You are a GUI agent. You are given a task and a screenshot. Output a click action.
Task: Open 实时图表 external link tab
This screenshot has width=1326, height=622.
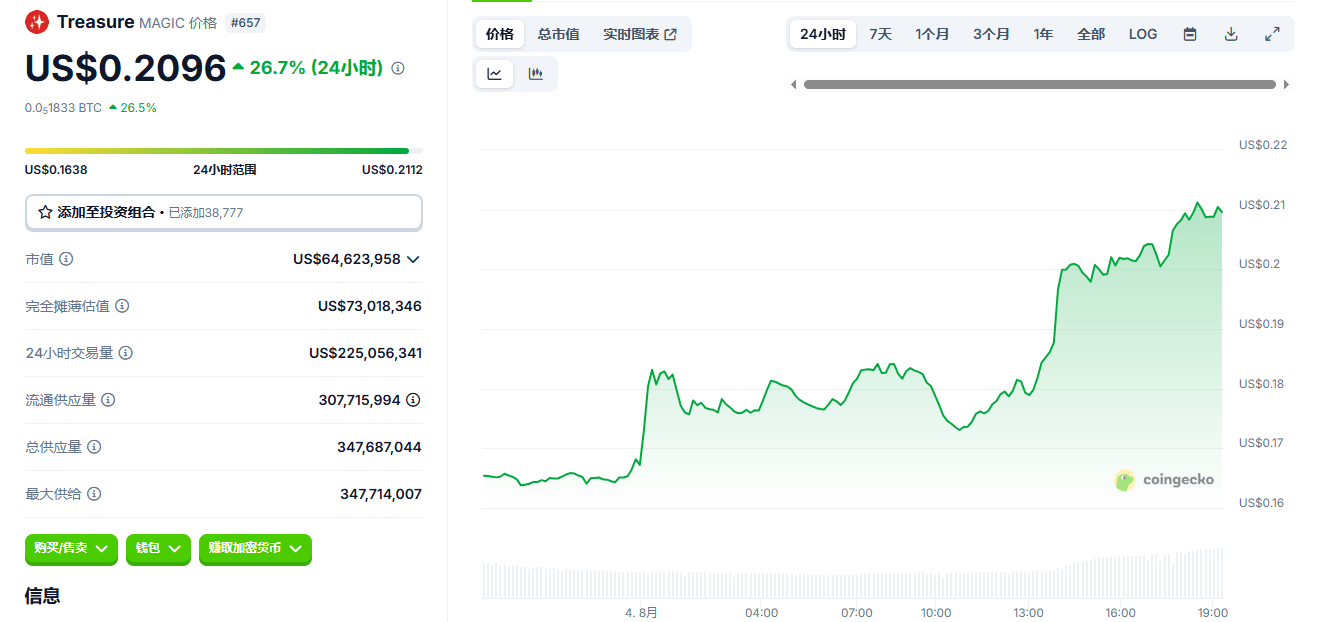pyautogui.click(x=640, y=34)
